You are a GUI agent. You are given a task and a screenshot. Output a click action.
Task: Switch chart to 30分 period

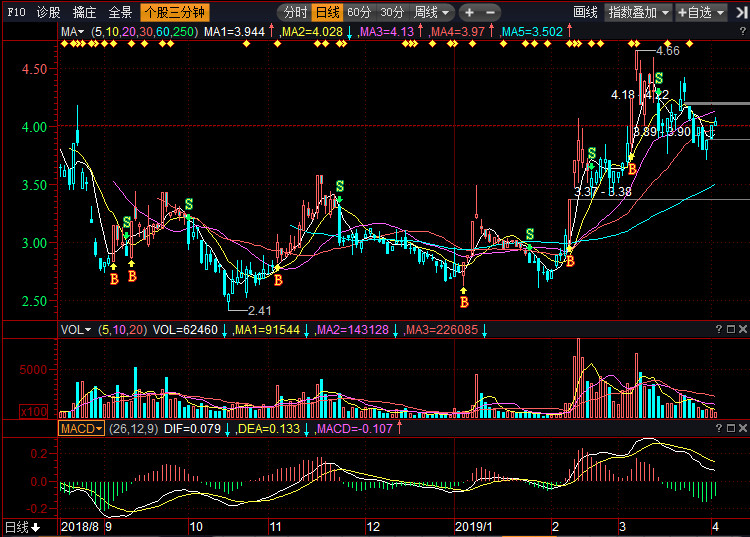tap(393, 13)
